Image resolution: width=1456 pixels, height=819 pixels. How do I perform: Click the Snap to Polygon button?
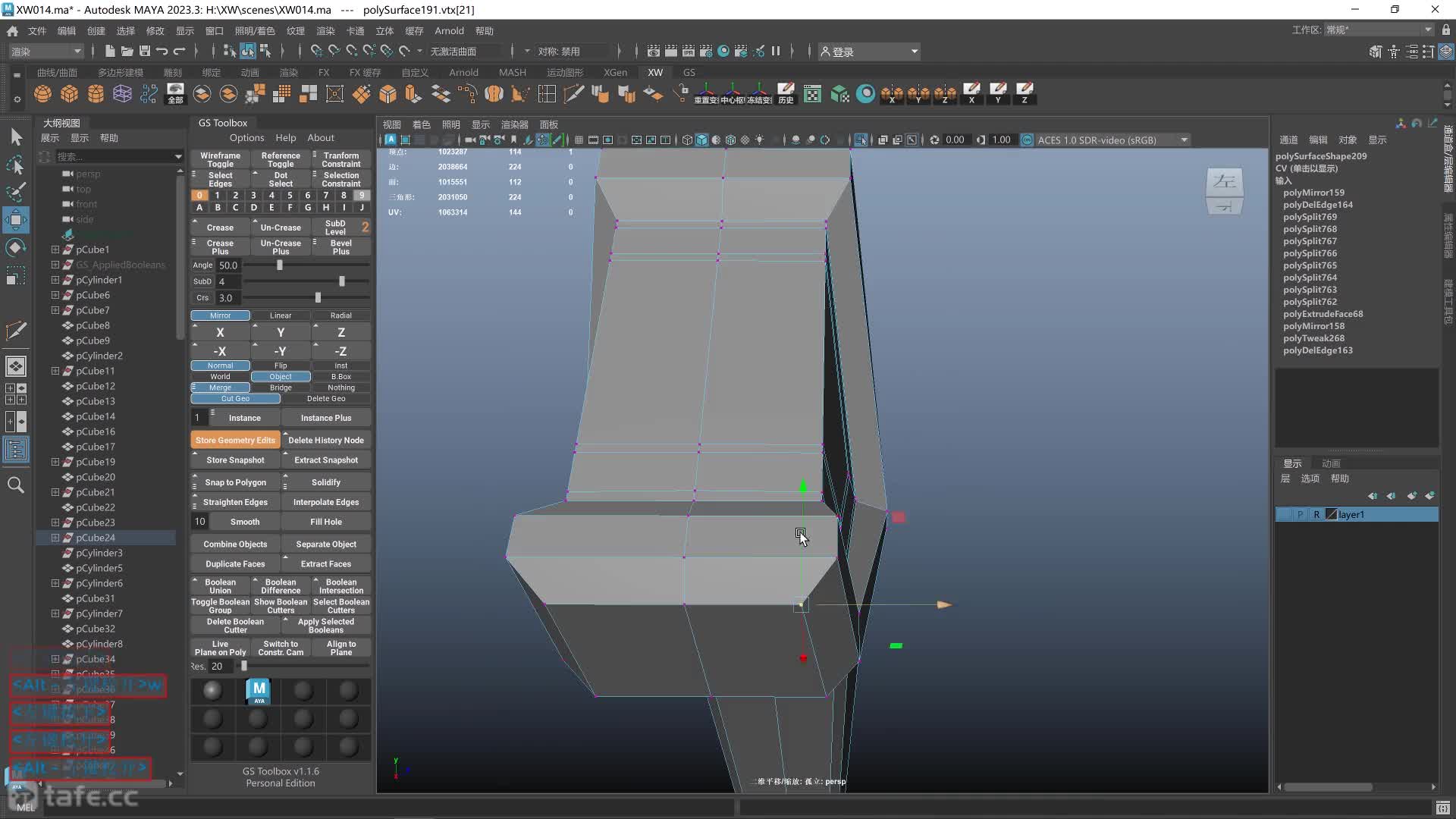[x=235, y=482]
